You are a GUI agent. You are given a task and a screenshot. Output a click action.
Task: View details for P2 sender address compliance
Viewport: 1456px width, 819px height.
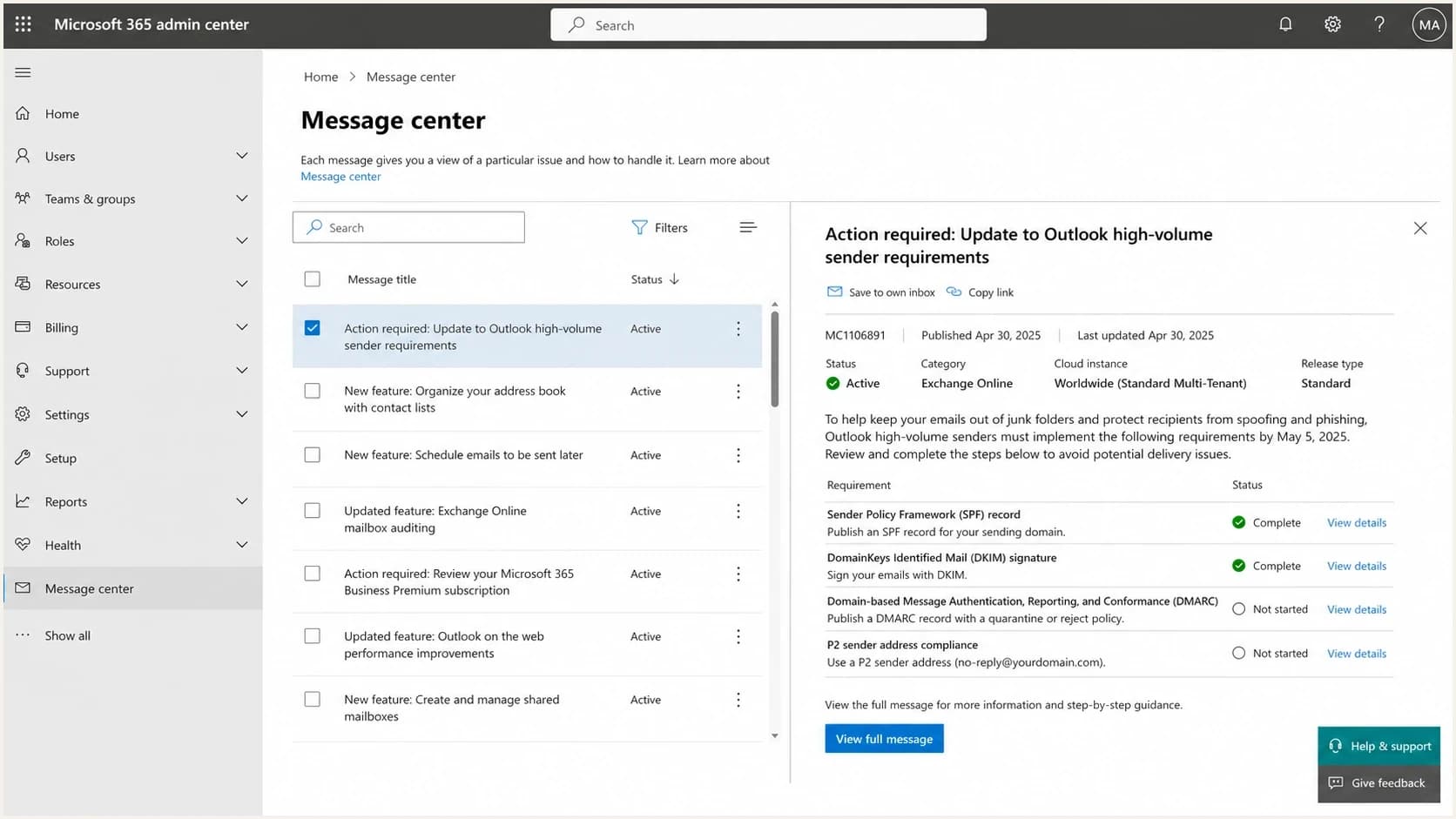tap(1357, 654)
